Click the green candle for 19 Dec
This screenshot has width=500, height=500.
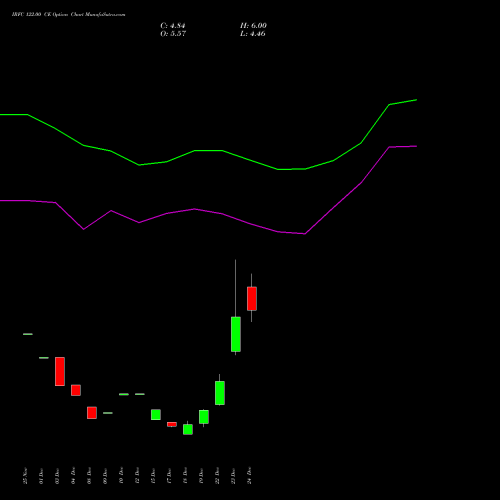point(204,417)
